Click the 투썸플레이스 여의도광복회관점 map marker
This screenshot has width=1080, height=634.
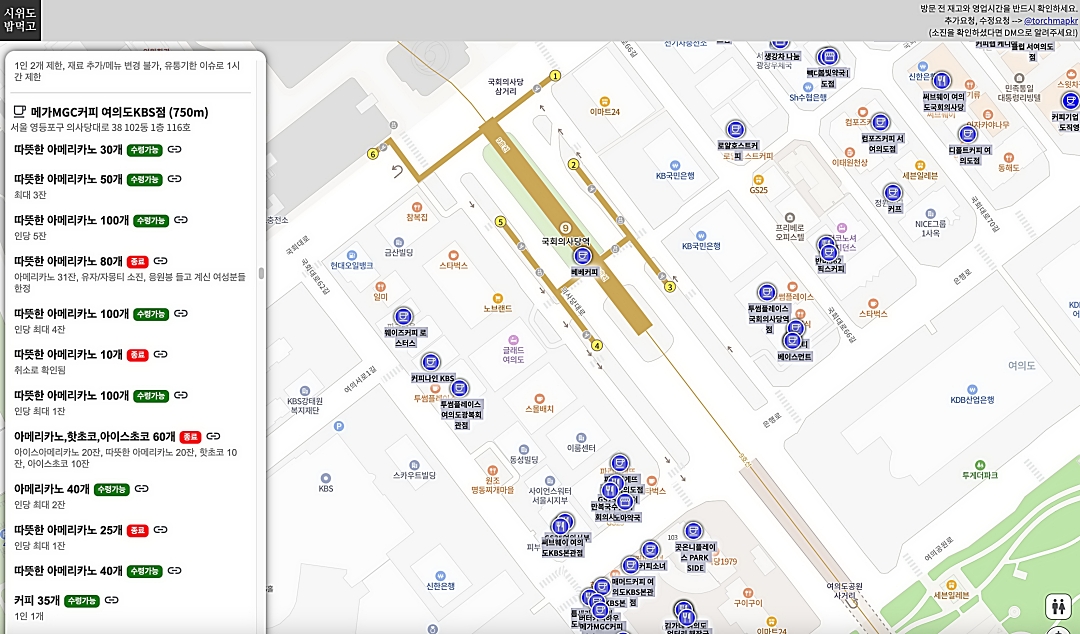click(x=459, y=388)
